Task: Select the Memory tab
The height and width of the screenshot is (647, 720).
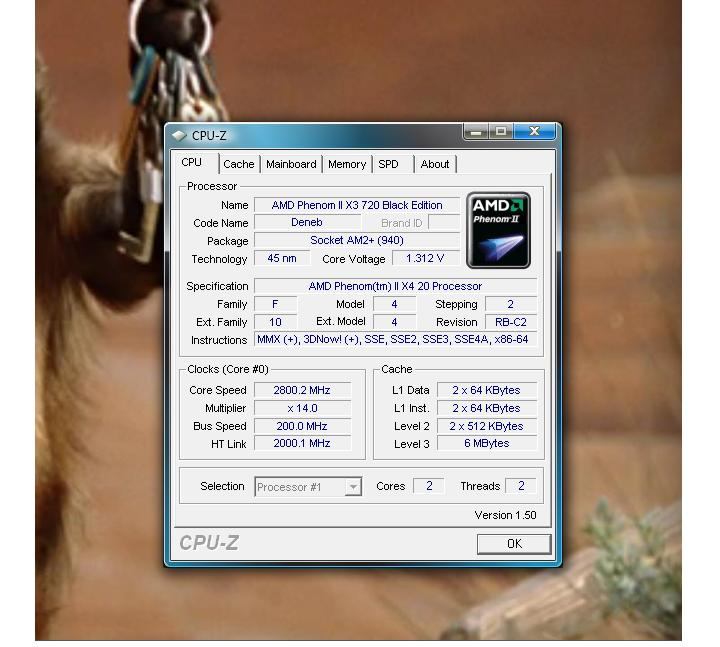Action: tap(347, 164)
